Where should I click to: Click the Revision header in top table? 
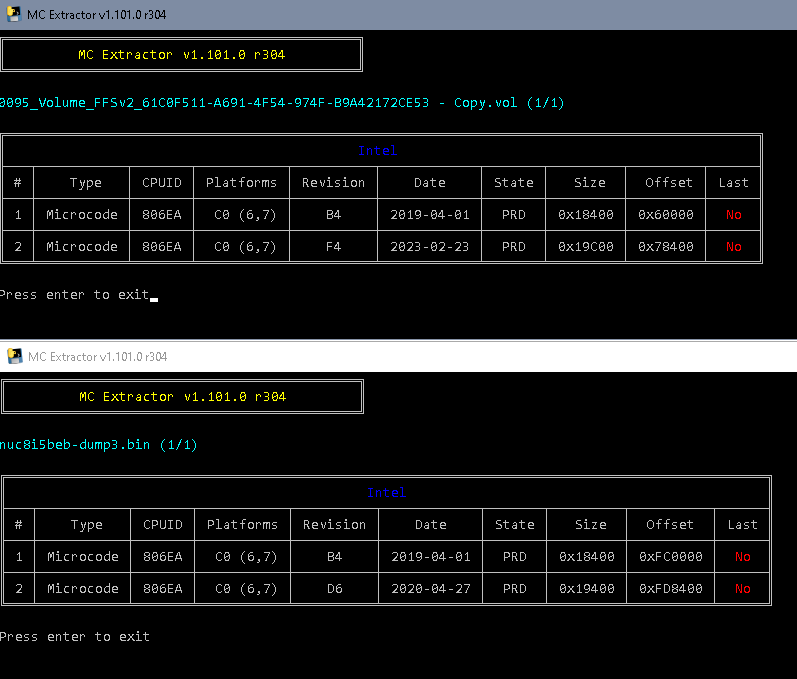[333, 182]
